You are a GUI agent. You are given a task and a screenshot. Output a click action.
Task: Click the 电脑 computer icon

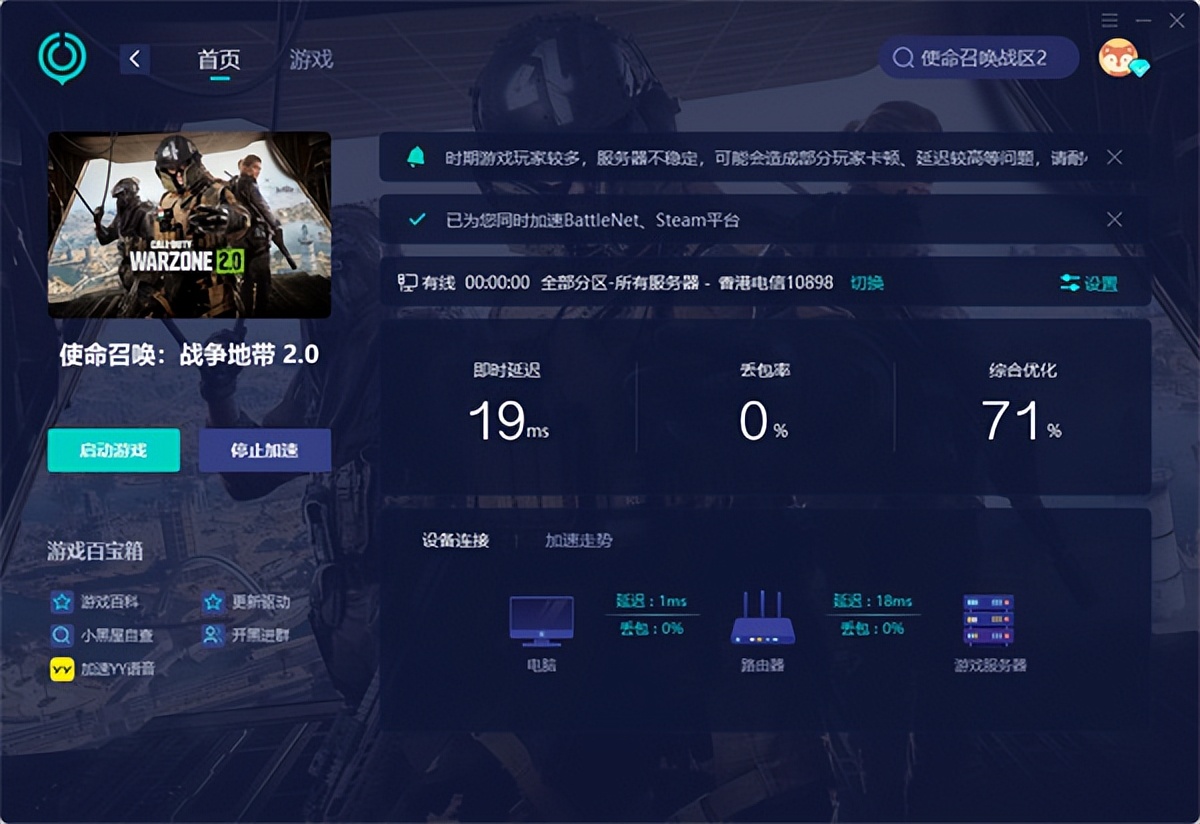[541, 620]
